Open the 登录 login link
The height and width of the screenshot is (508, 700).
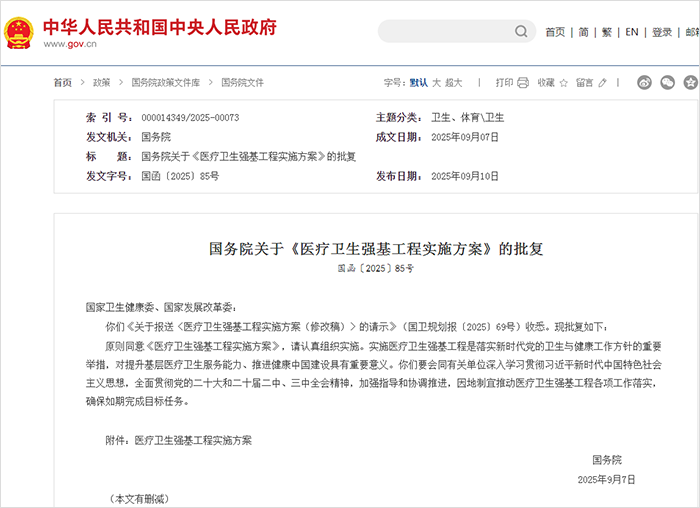pyautogui.click(x=662, y=32)
